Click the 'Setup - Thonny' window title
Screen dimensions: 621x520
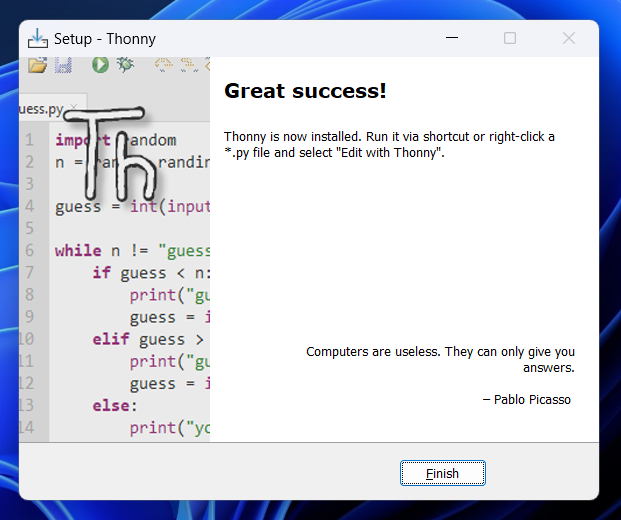pyautogui.click(x=105, y=39)
